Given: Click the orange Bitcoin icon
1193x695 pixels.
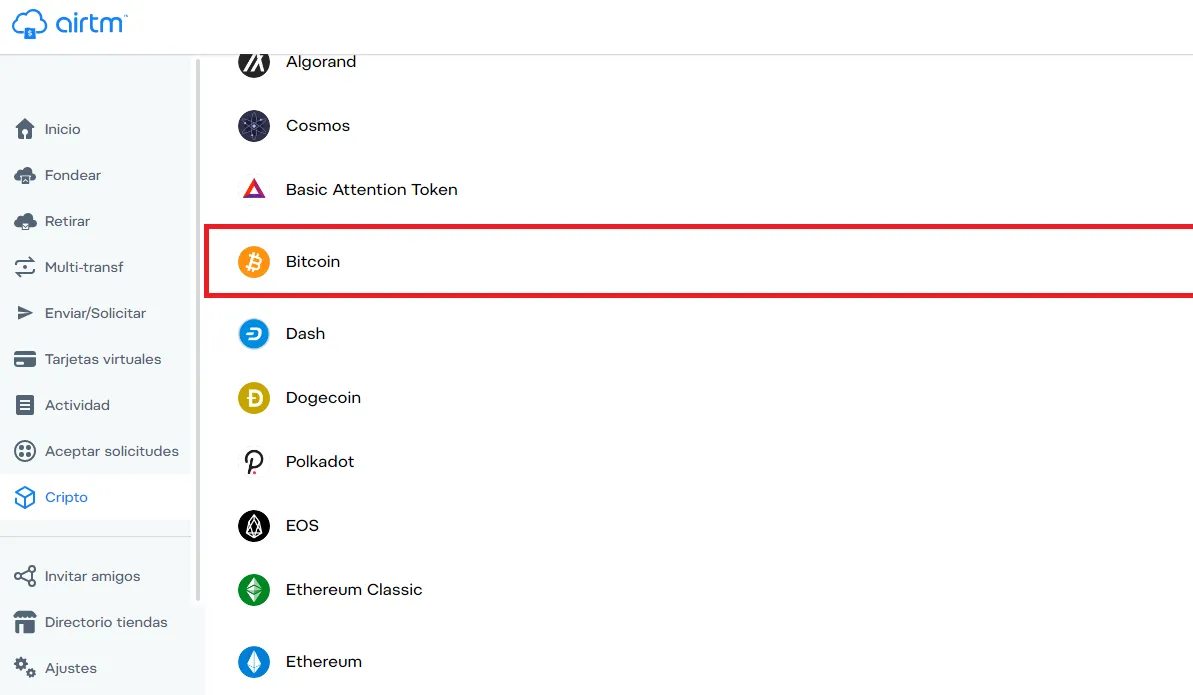Looking at the screenshot, I should point(254,262).
